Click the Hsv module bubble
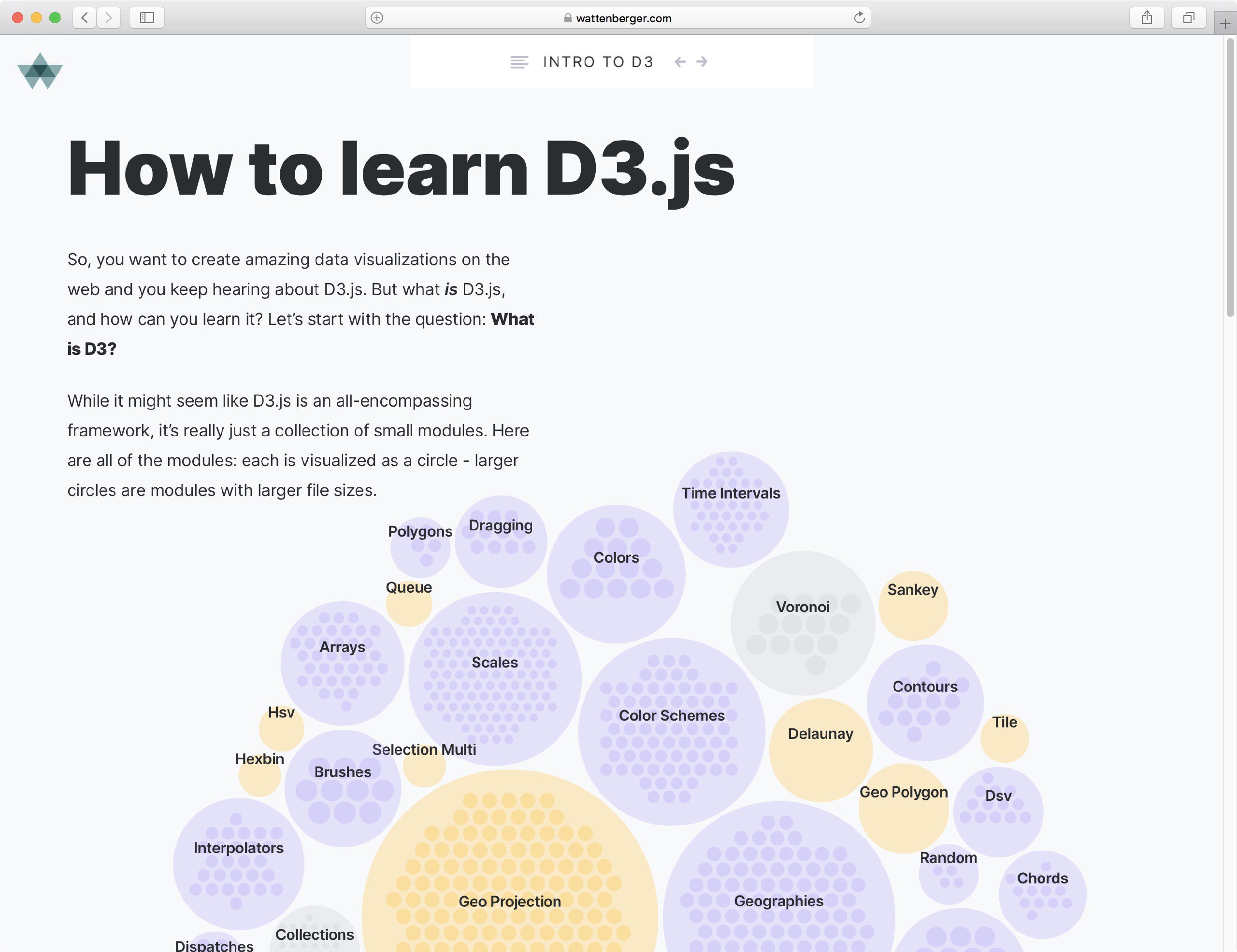The image size is (1237, 952). coord(282,728)
